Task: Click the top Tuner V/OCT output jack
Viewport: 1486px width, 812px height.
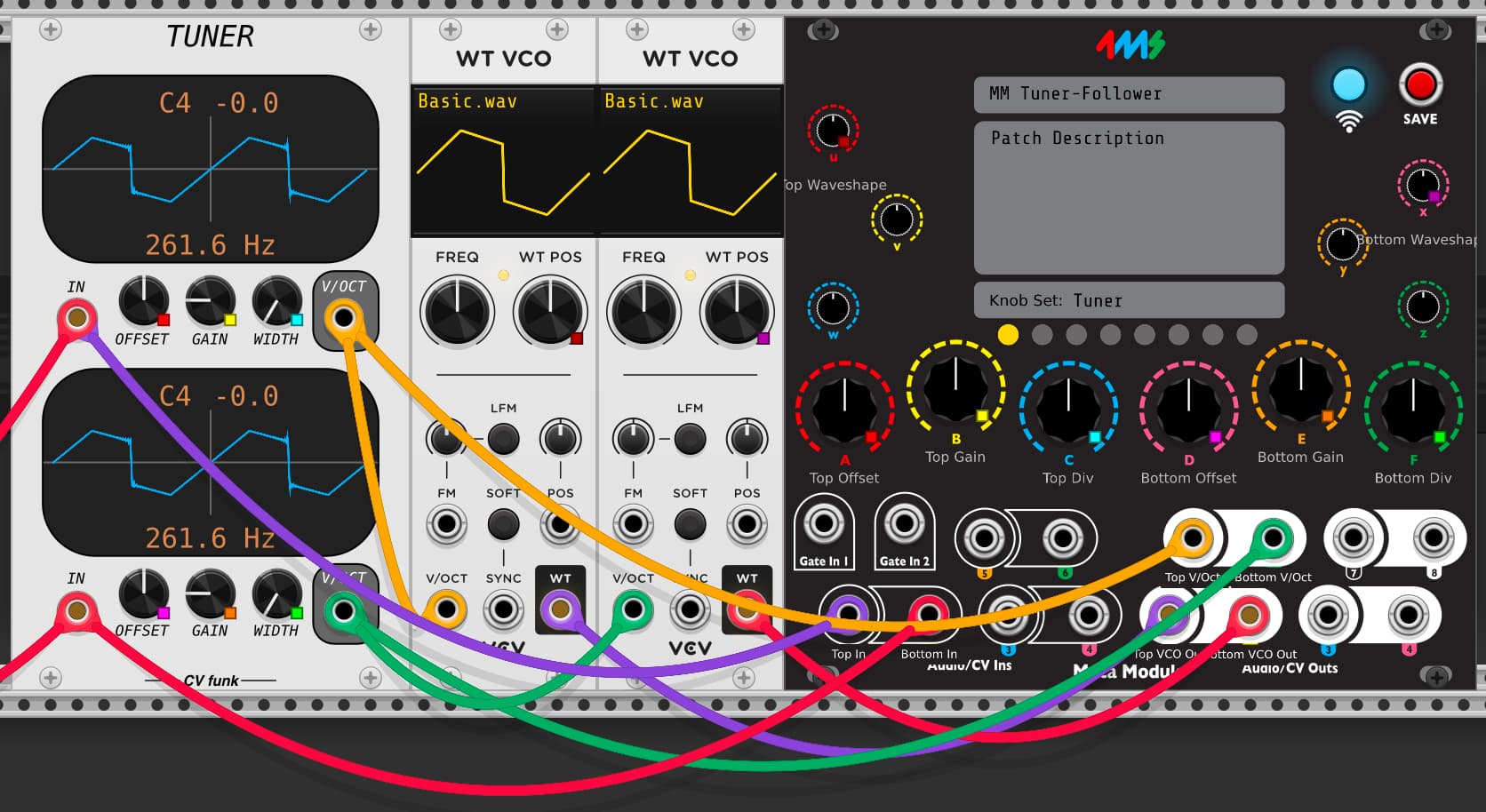Action: click(344, 317)
